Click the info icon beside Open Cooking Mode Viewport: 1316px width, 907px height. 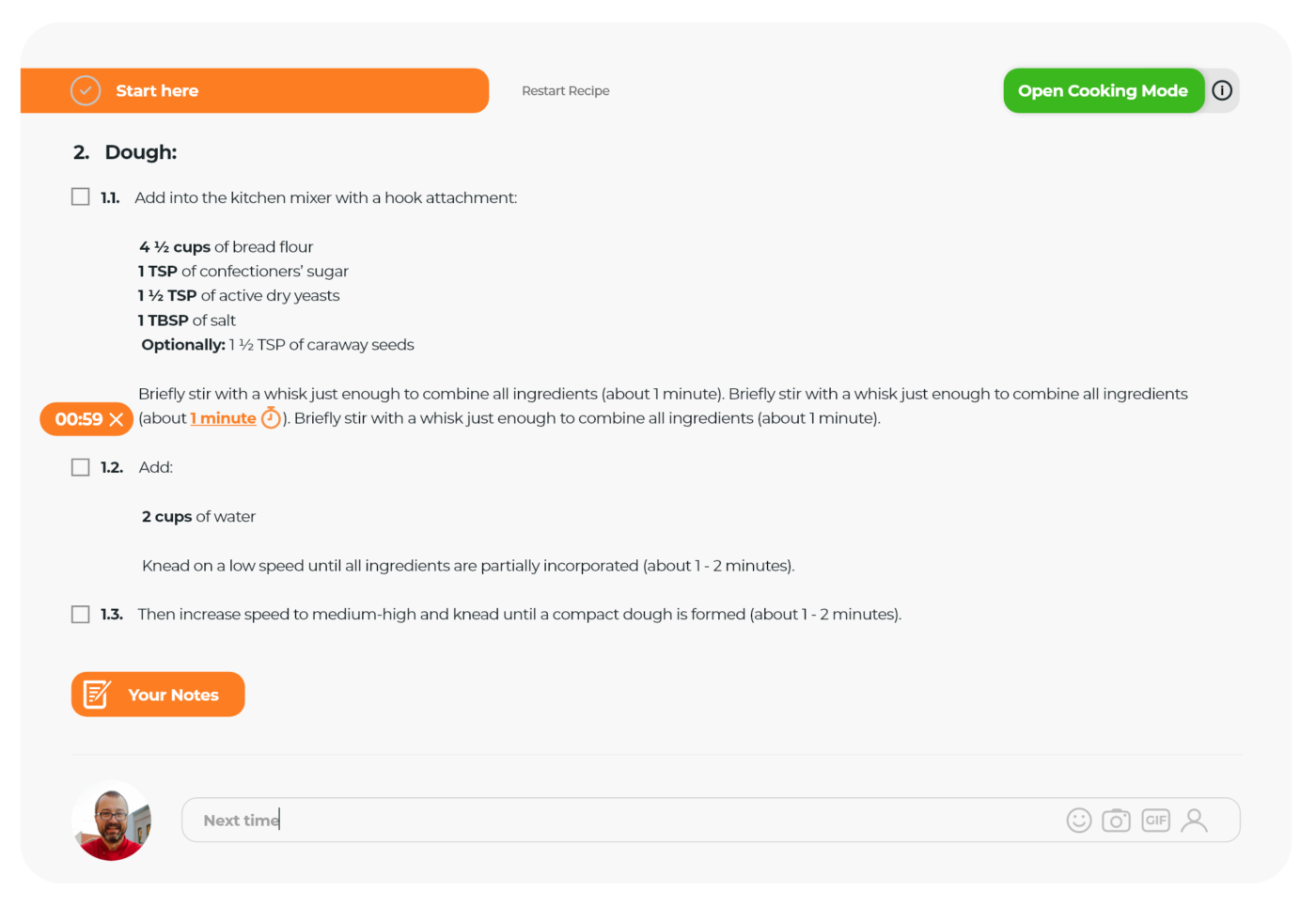coord(1222,91)
